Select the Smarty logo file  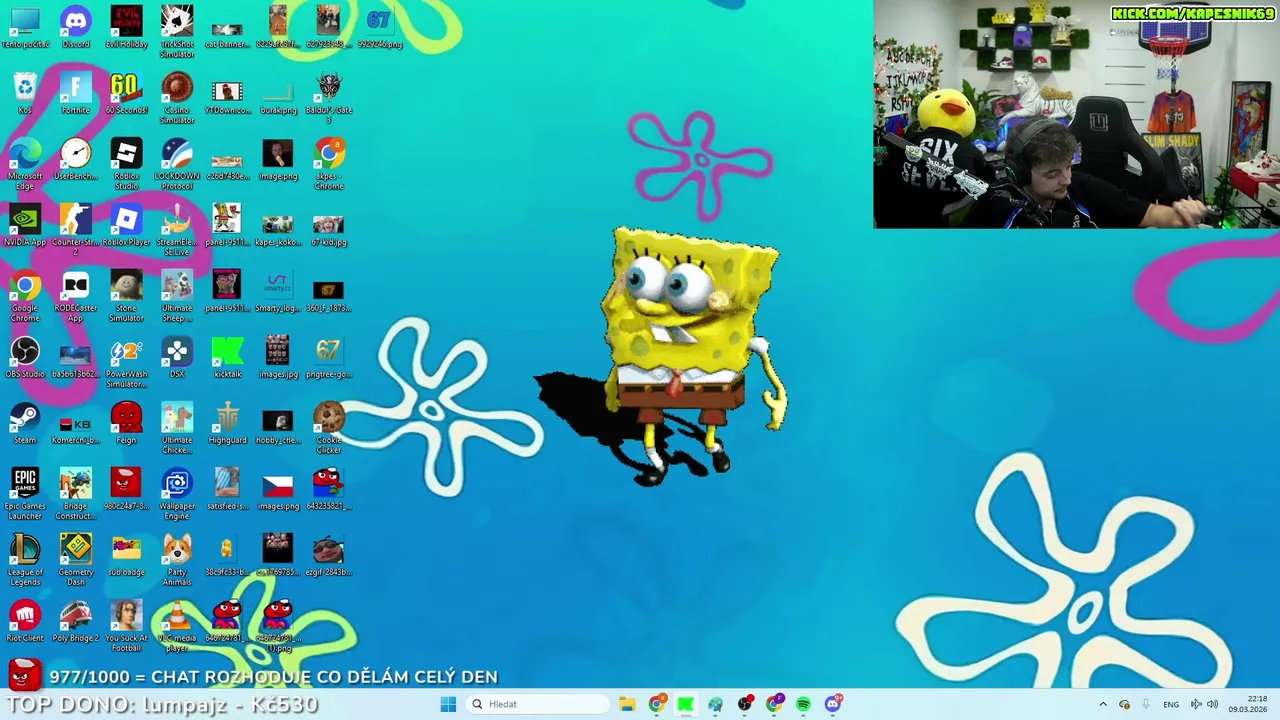click(x=278, y=291)
